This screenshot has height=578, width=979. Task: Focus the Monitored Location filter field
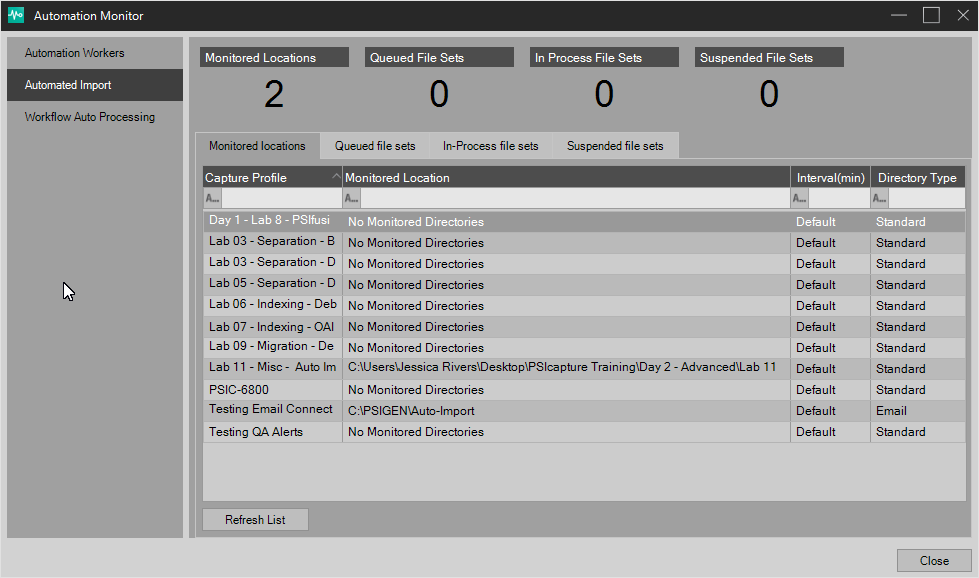tap(574, 198)
